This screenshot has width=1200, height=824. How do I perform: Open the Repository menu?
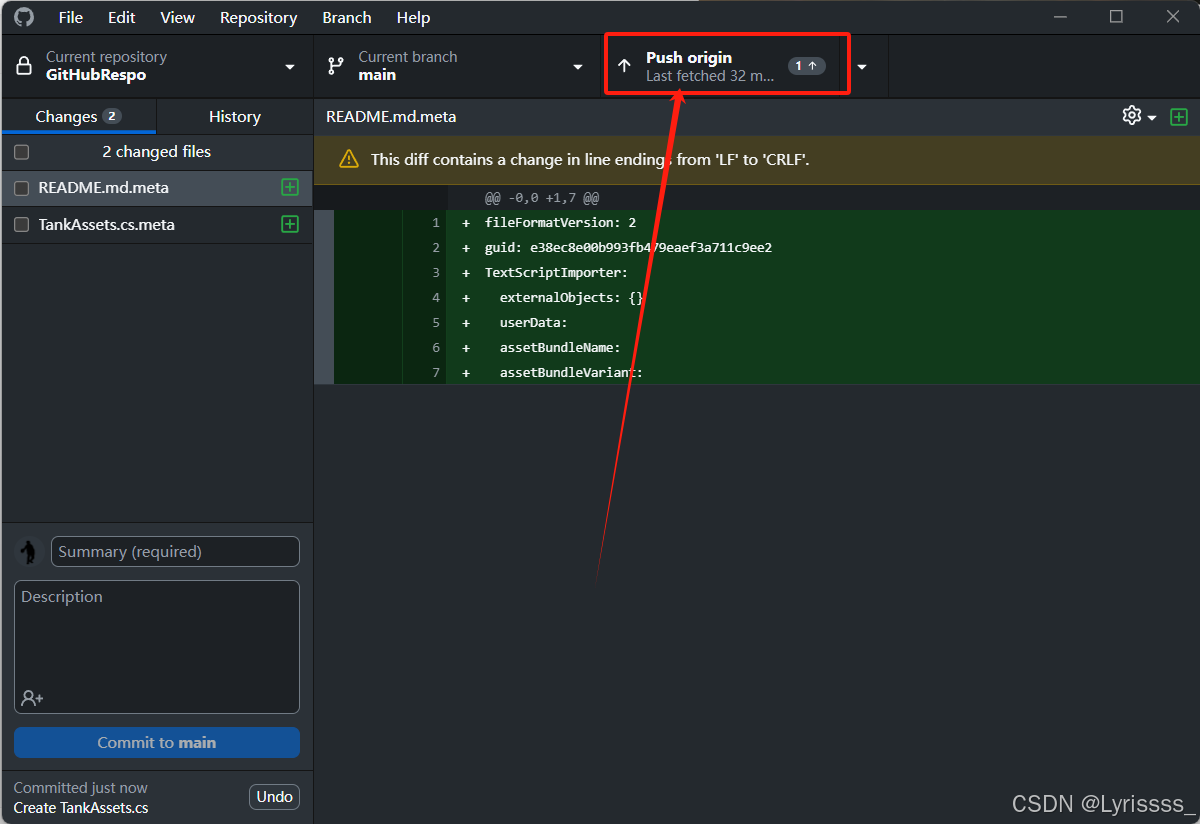coord(259,18)
